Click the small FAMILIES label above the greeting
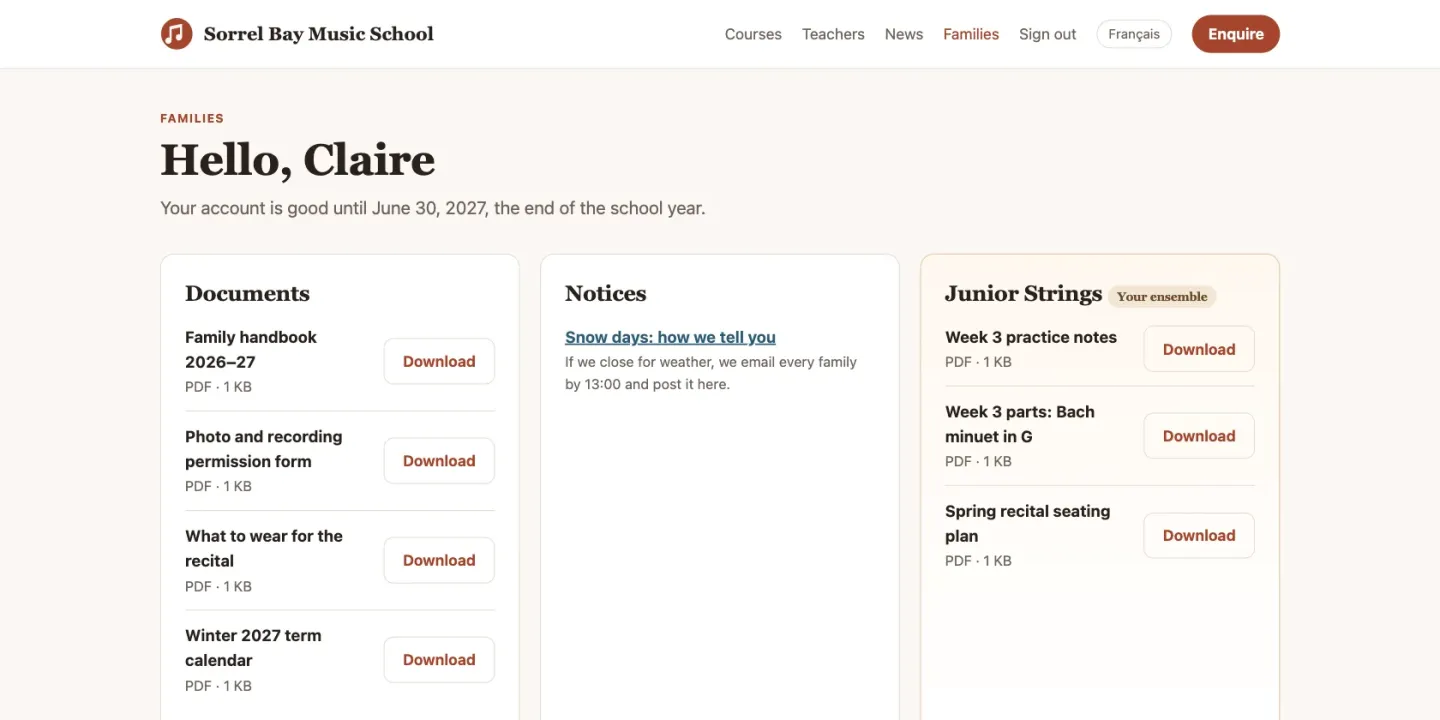 point(192,118)
